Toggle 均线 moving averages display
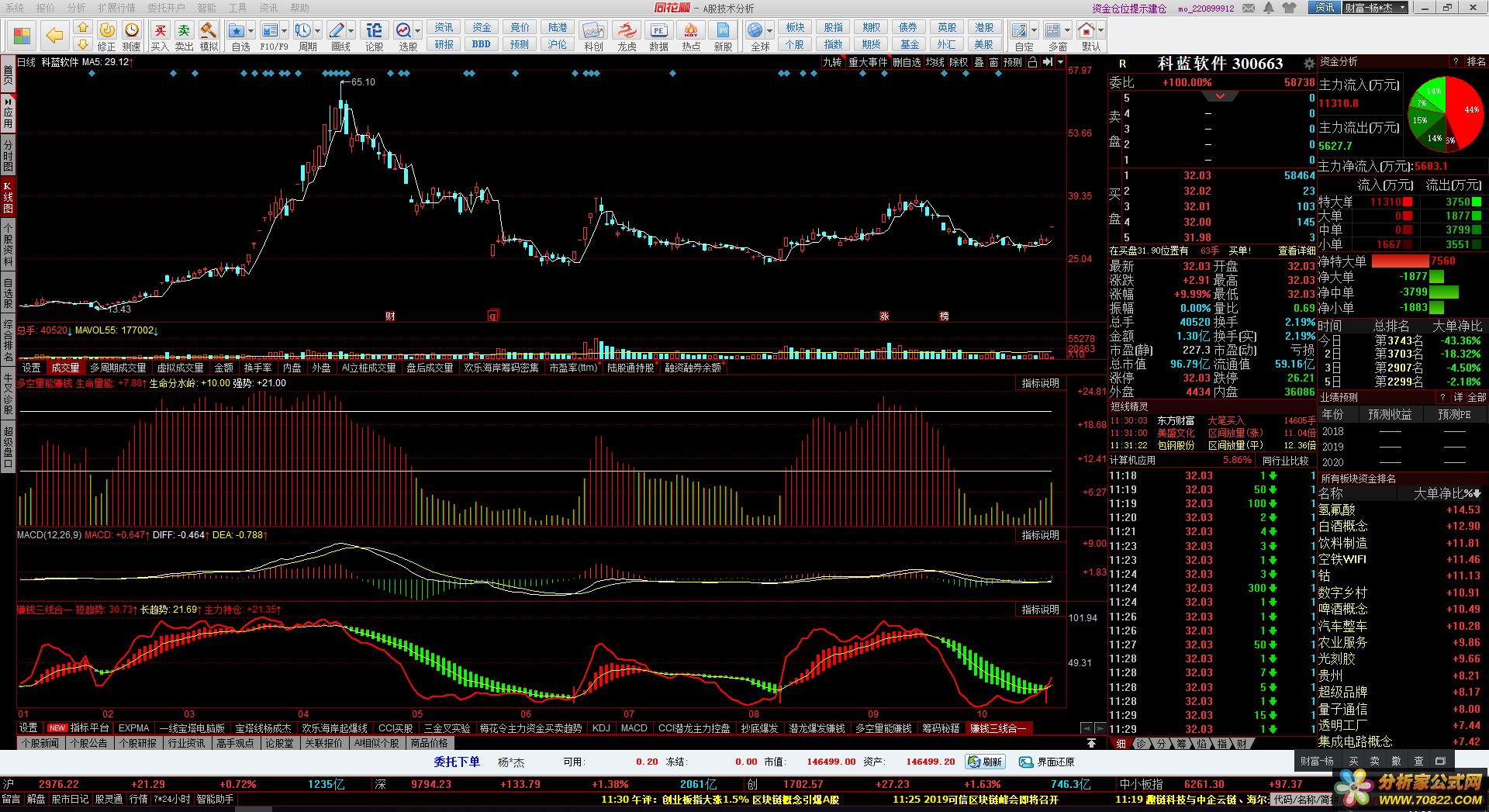The width and height of the screenshot is (1489, 812). (935, 62)
